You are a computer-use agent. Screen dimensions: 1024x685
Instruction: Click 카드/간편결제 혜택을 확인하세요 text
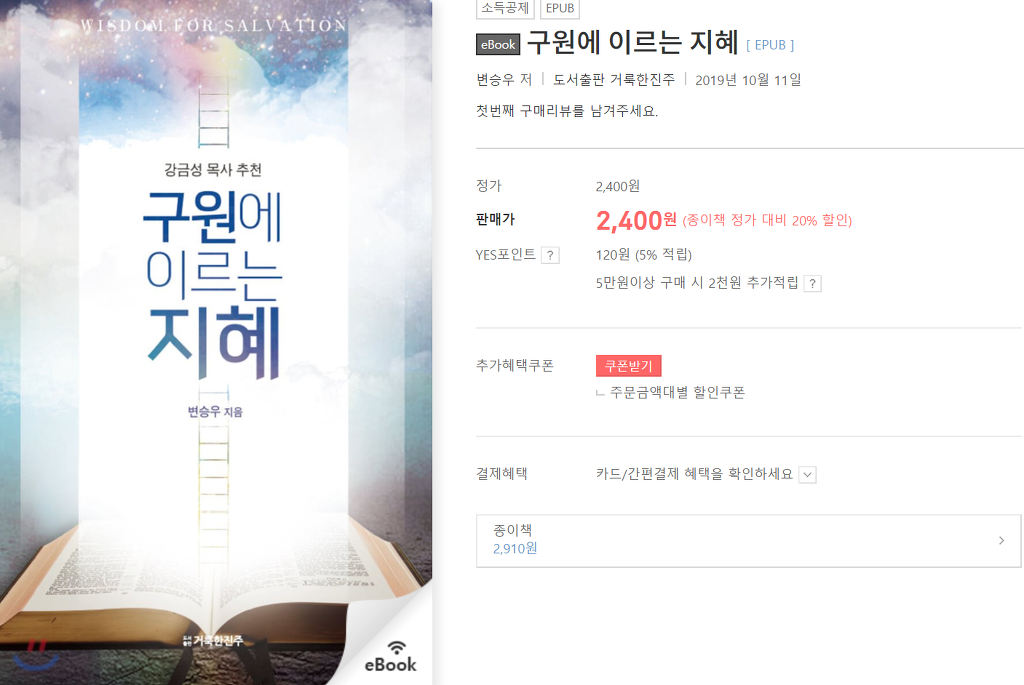[x=694, y=474]
